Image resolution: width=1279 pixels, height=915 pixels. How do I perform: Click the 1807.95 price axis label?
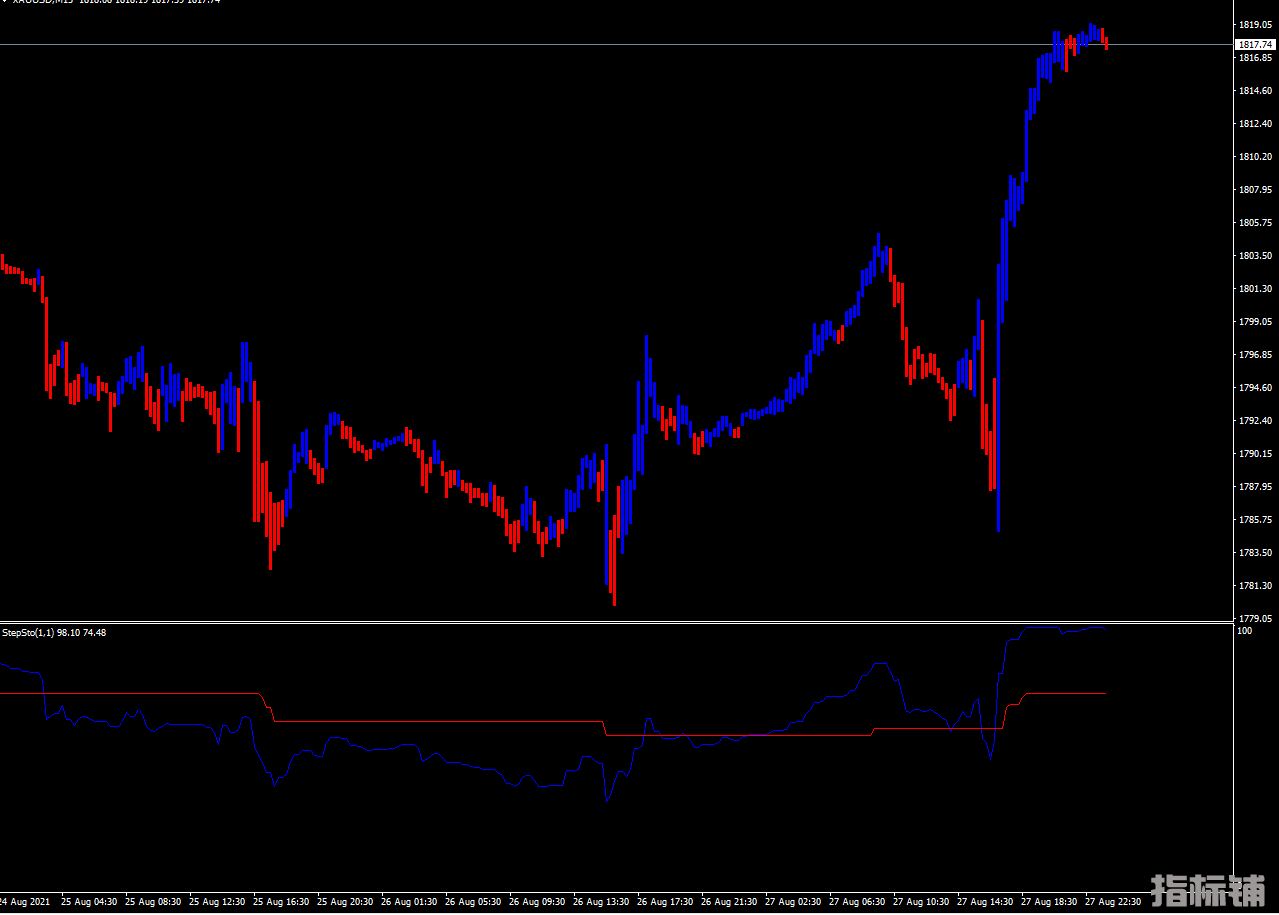tap(1254, 190)
